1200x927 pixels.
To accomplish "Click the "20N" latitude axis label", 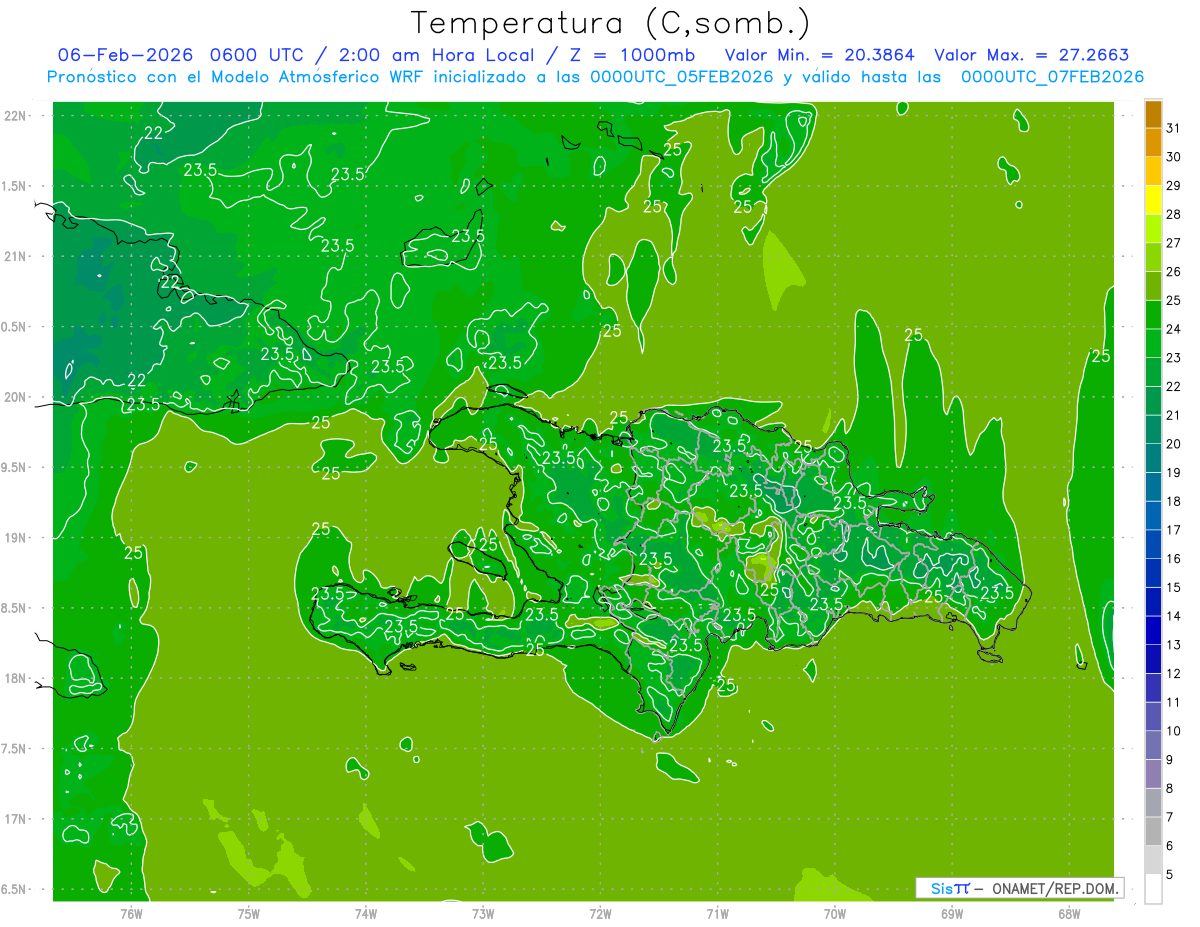I will pos(15,397).
